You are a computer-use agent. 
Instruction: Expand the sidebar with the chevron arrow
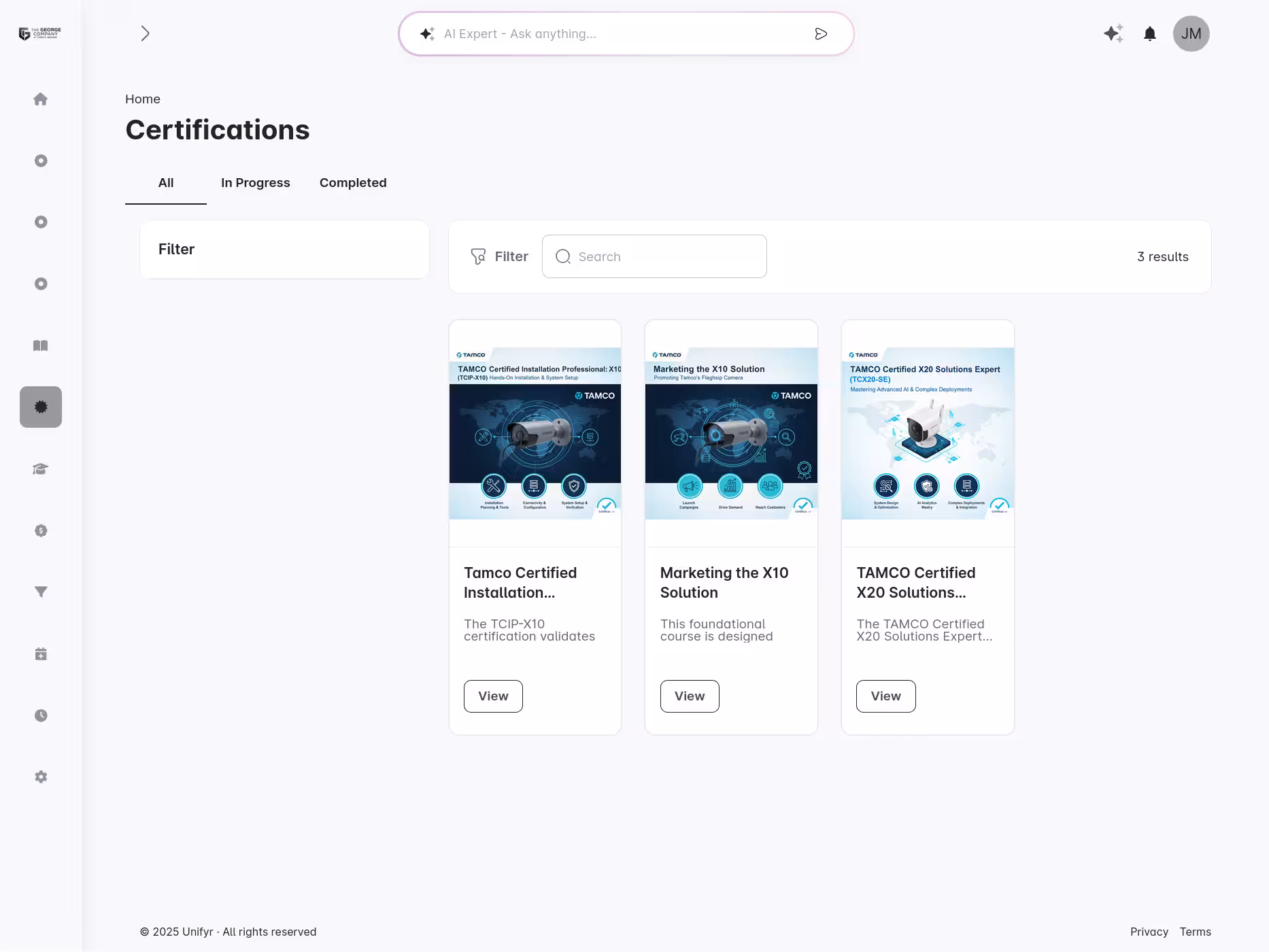(x=145, y=33)
